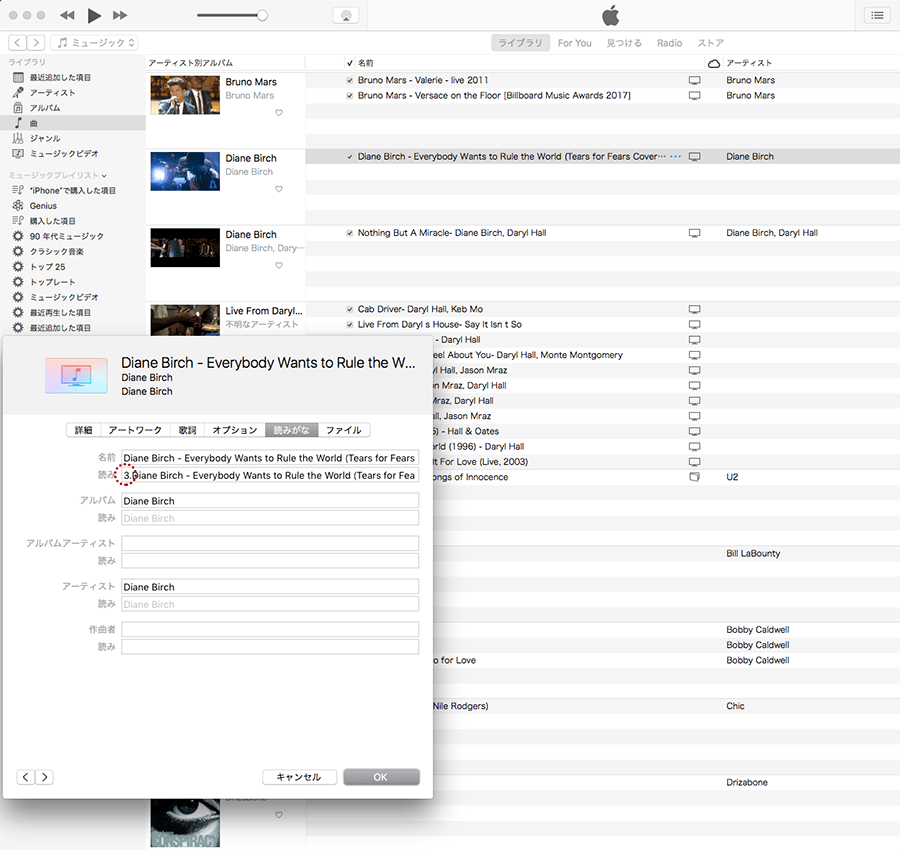Click the Play button in the toolbar

94,15
